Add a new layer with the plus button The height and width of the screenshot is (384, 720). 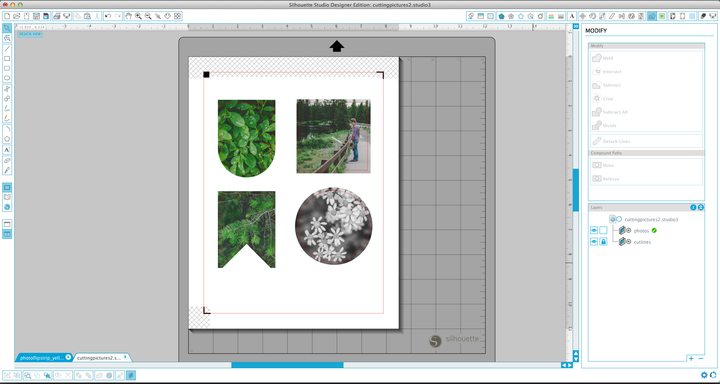(691, 358)
